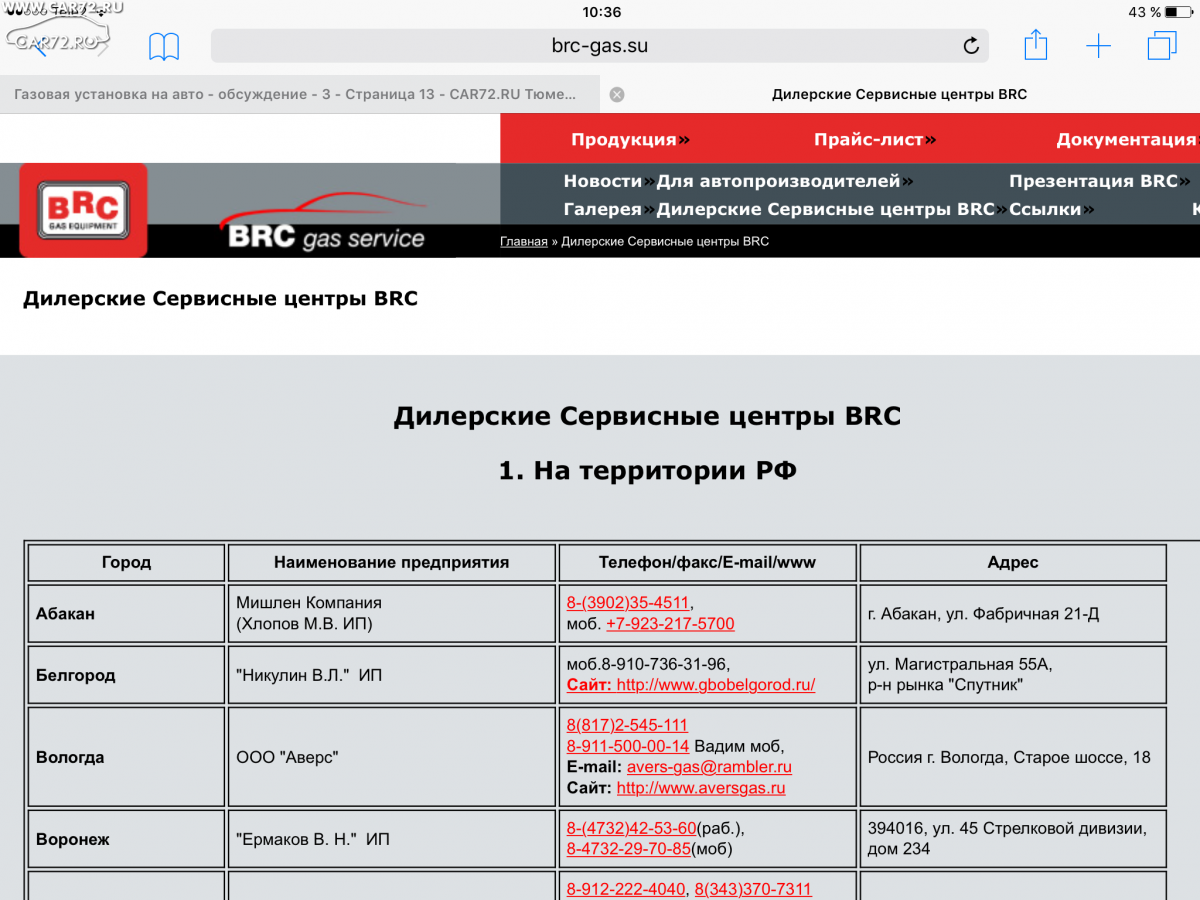Tap the 10:36 status bar clock

tap(601, 12)
